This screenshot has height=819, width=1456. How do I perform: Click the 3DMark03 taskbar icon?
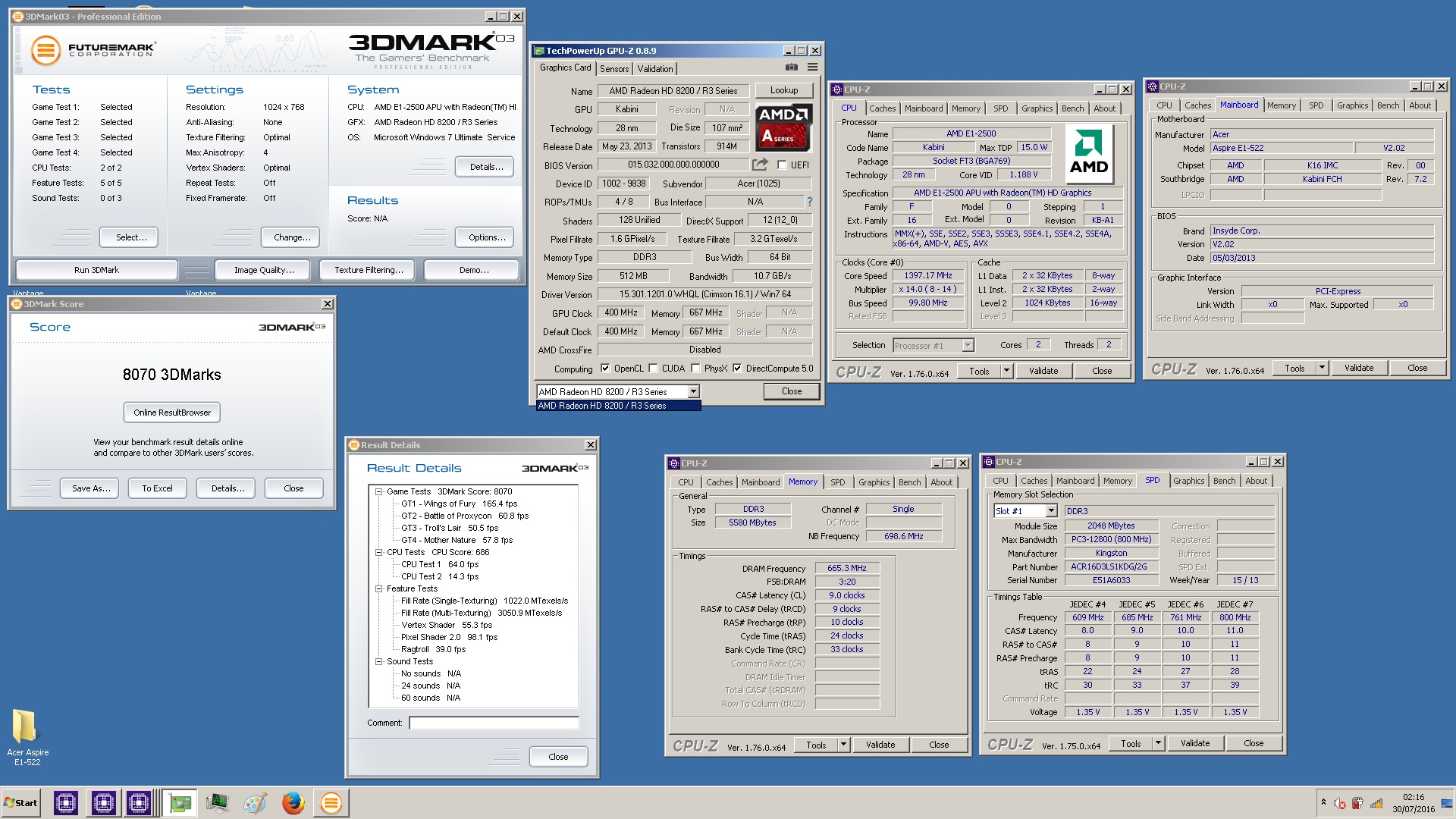331,802
